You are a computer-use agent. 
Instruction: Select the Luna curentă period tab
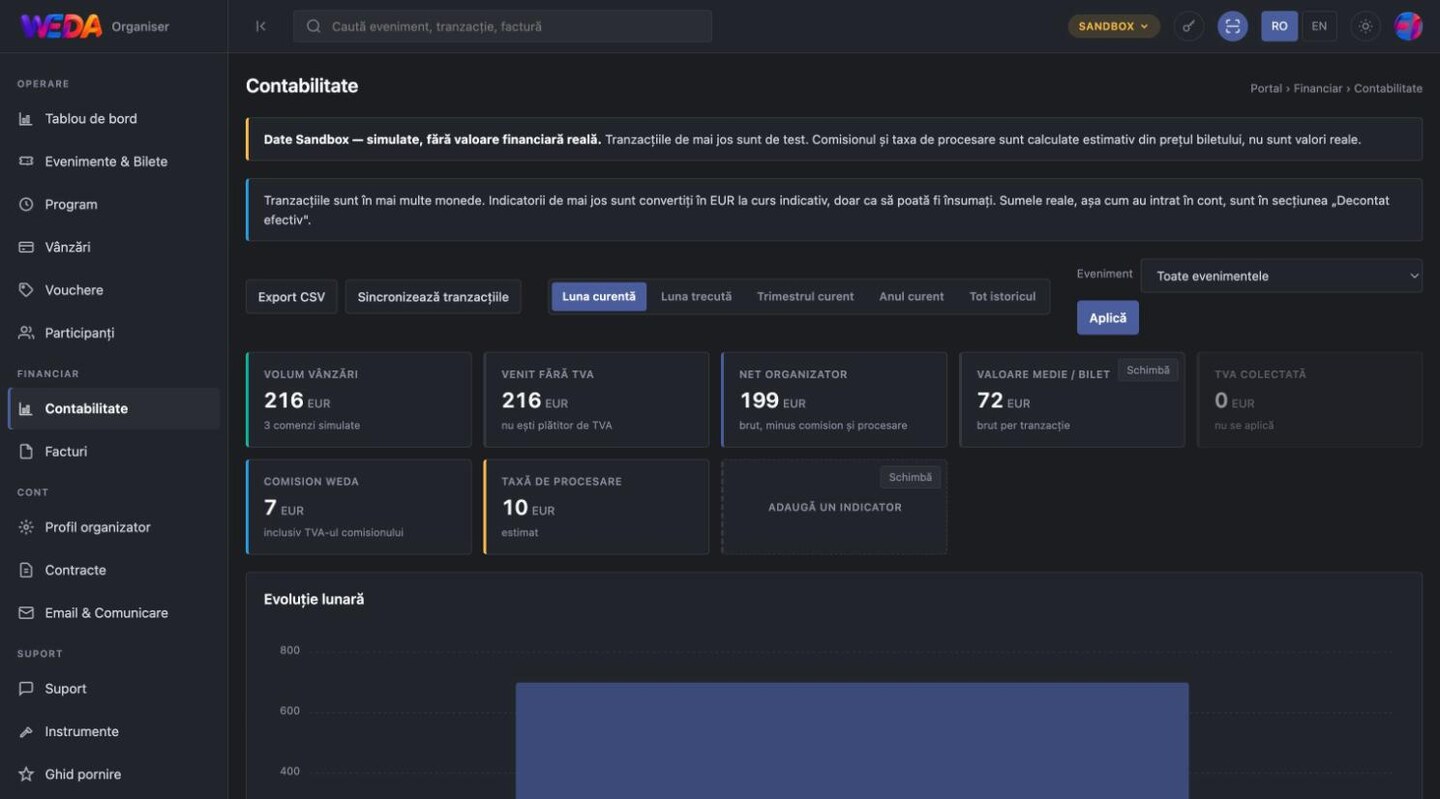[599, 297]
